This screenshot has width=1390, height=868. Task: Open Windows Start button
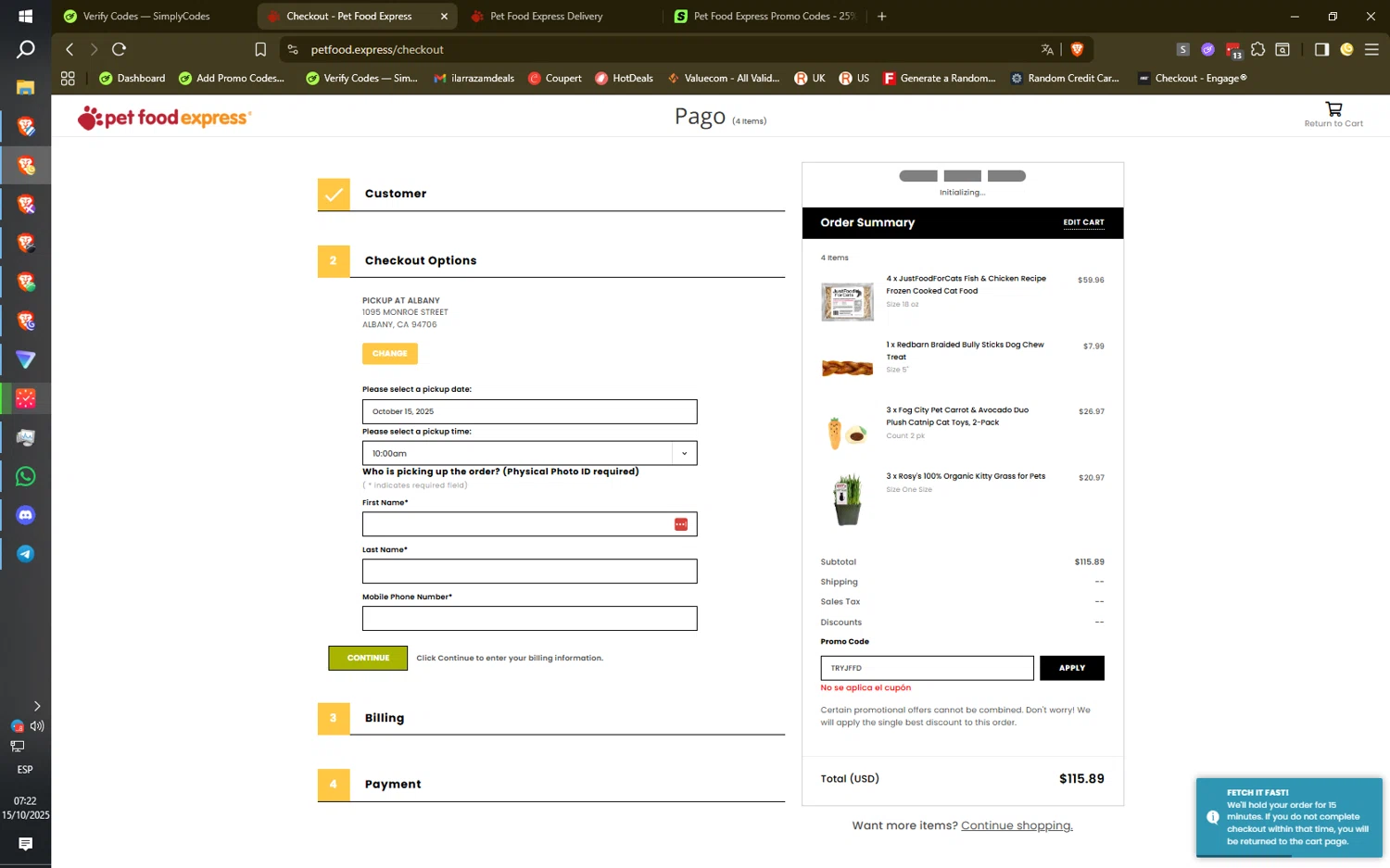[25, 16]
